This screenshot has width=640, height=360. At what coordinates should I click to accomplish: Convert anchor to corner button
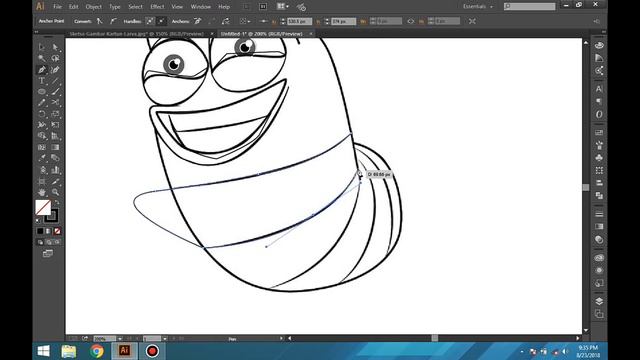100,21
